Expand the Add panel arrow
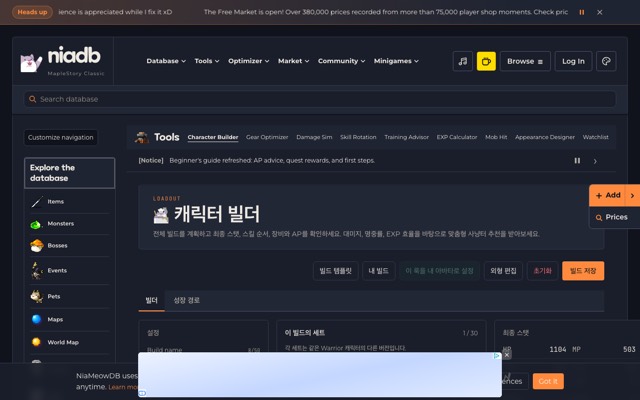 tap(632, 196)
